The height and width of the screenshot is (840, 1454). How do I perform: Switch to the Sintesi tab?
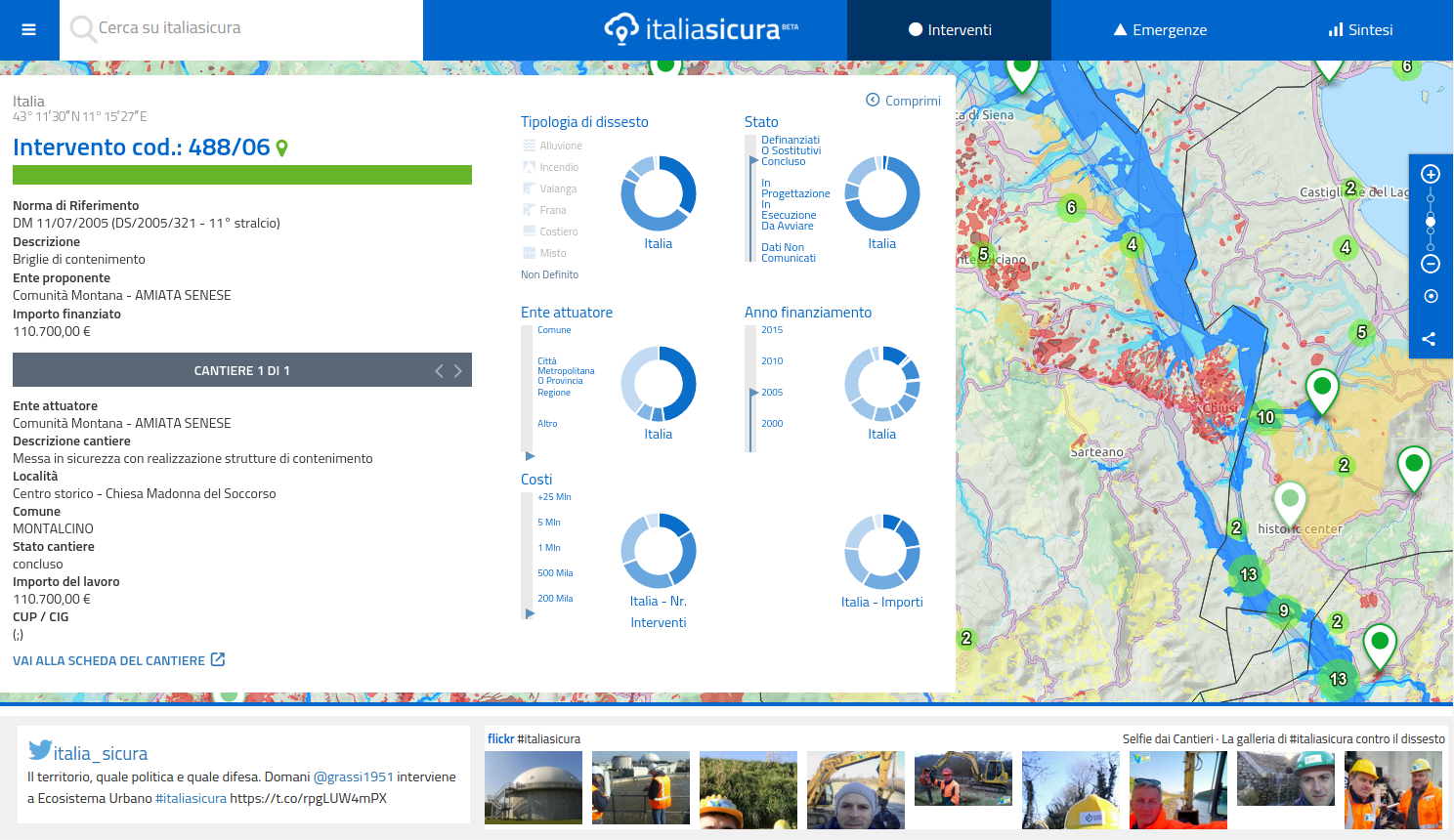pos(1360,30)
